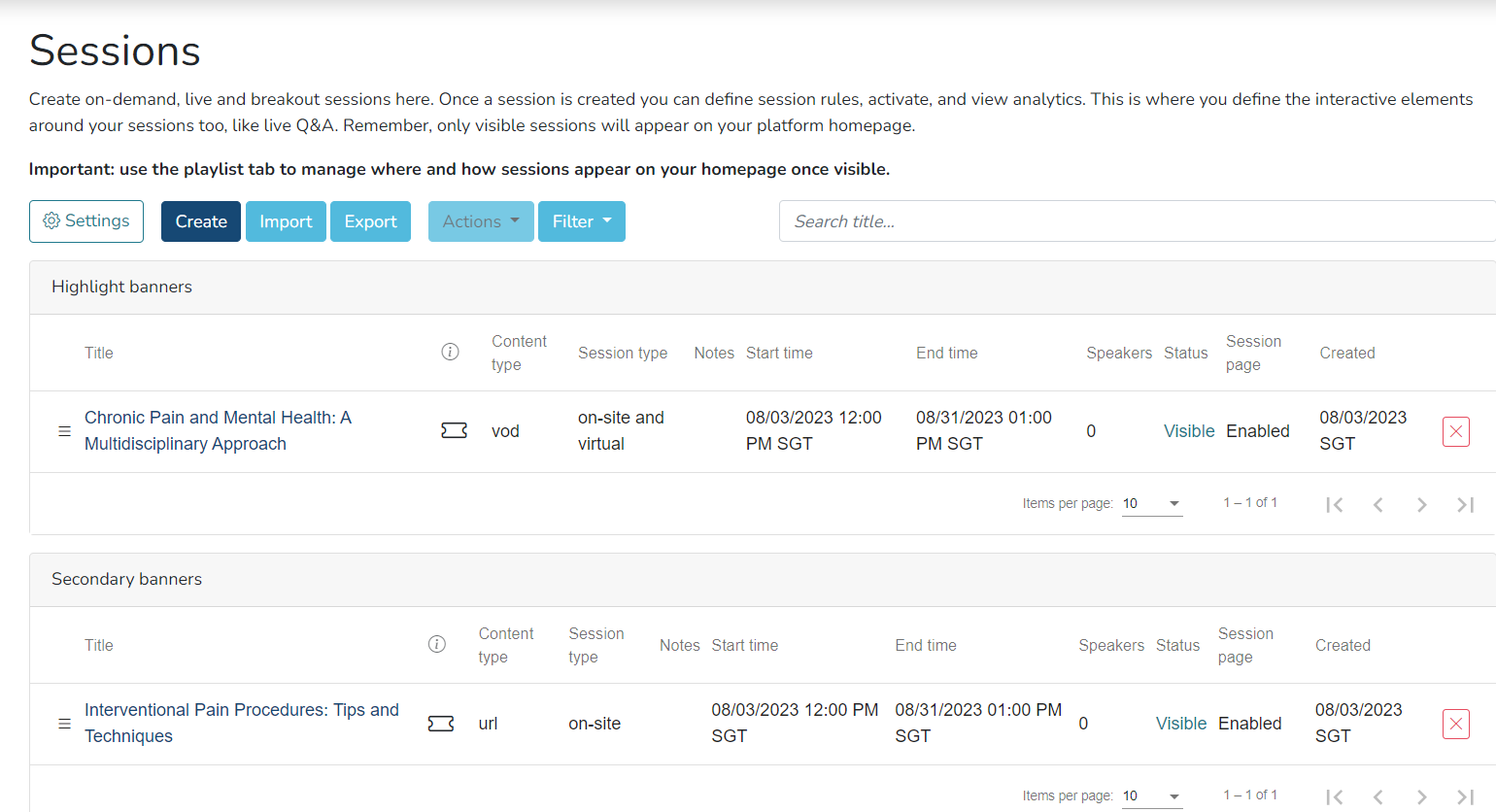Click the drag handle for Interventional Pain session
This screenshot has width=1496, height=812.
click(x=64, y=724)
